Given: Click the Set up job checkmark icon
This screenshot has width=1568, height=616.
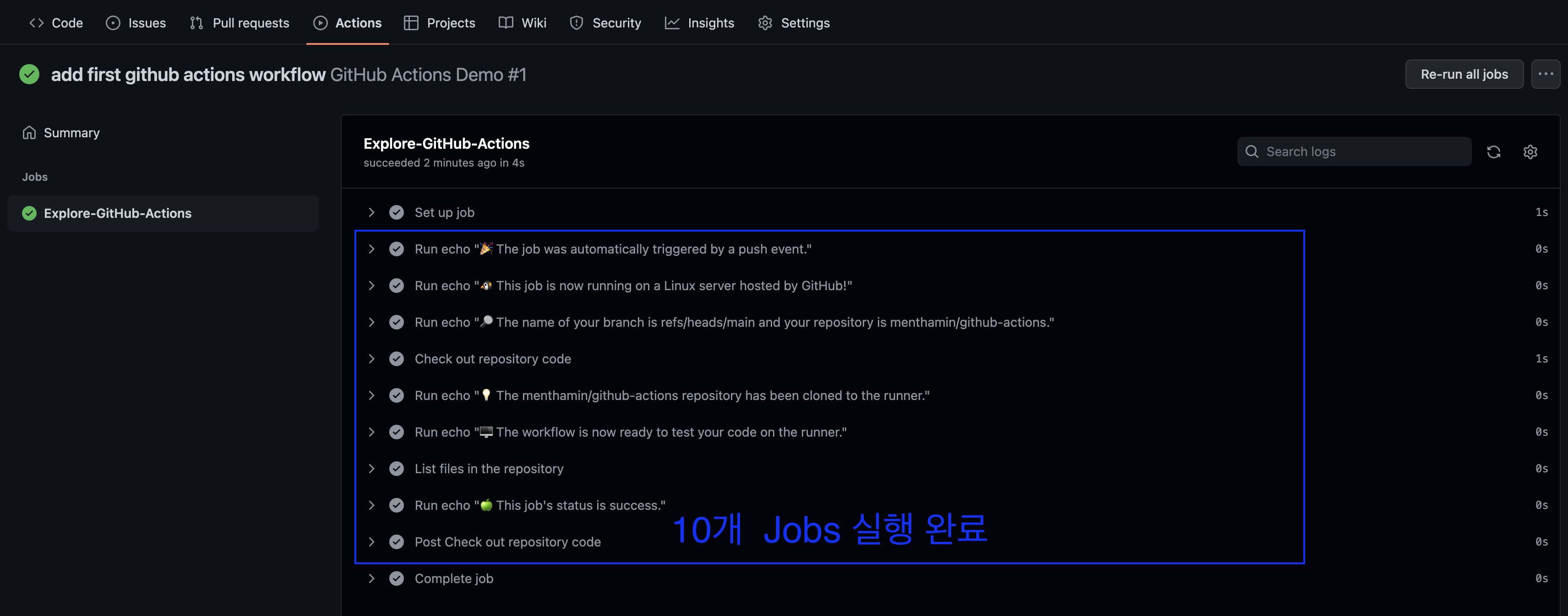Looking at the screenshot, I should 396,212.
